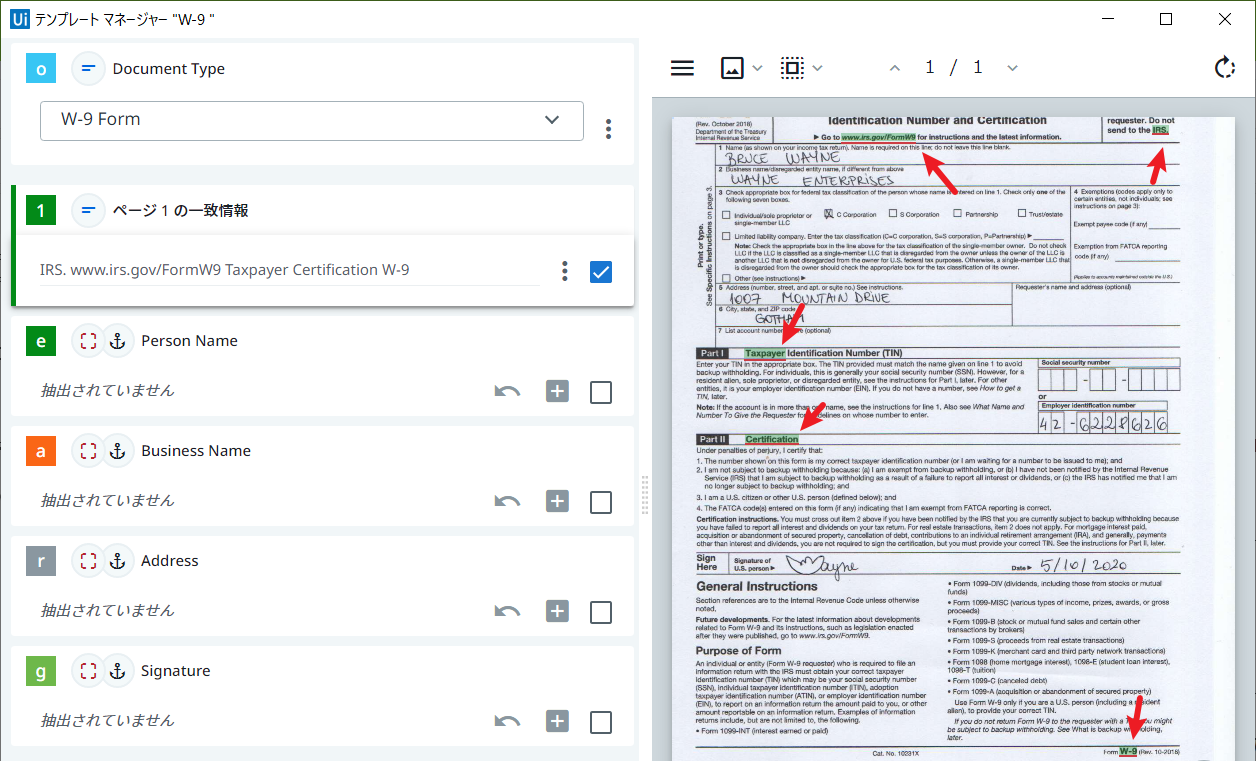
Task: Click the undo arrow on the Address field
Action: [x=507, y=611]
